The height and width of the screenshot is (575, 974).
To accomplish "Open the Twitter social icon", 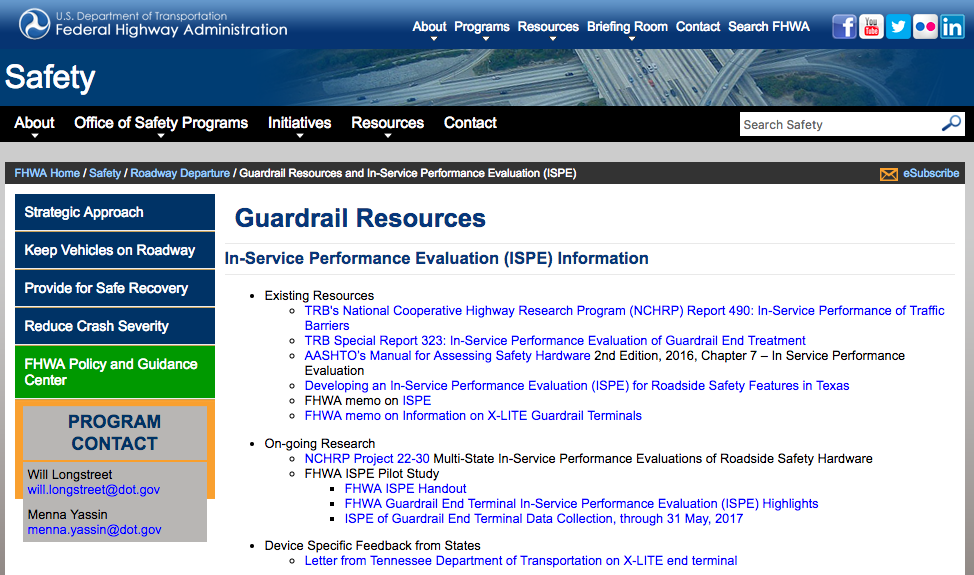I will (898, 27).
